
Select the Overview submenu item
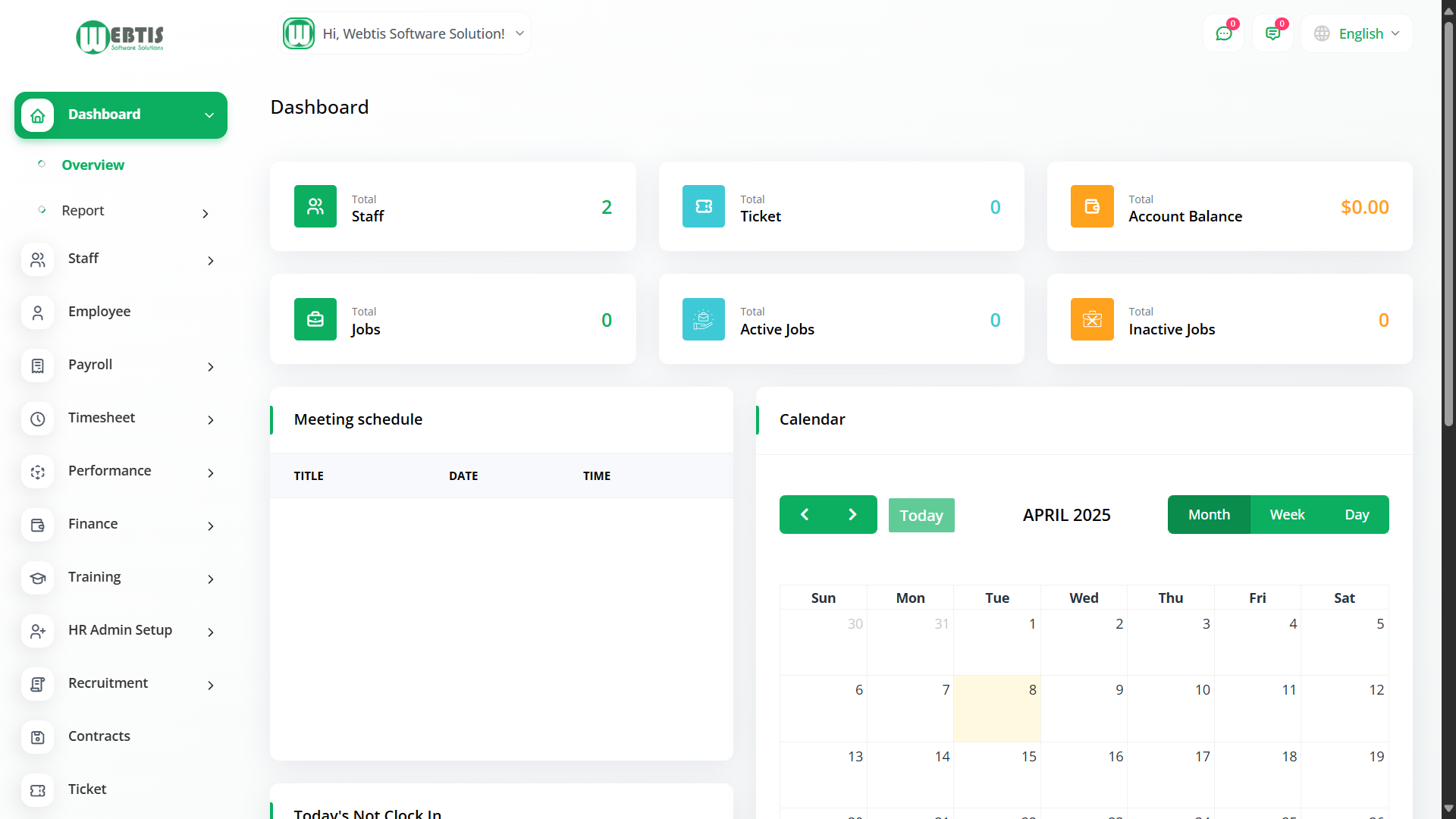tap(93, 165)
